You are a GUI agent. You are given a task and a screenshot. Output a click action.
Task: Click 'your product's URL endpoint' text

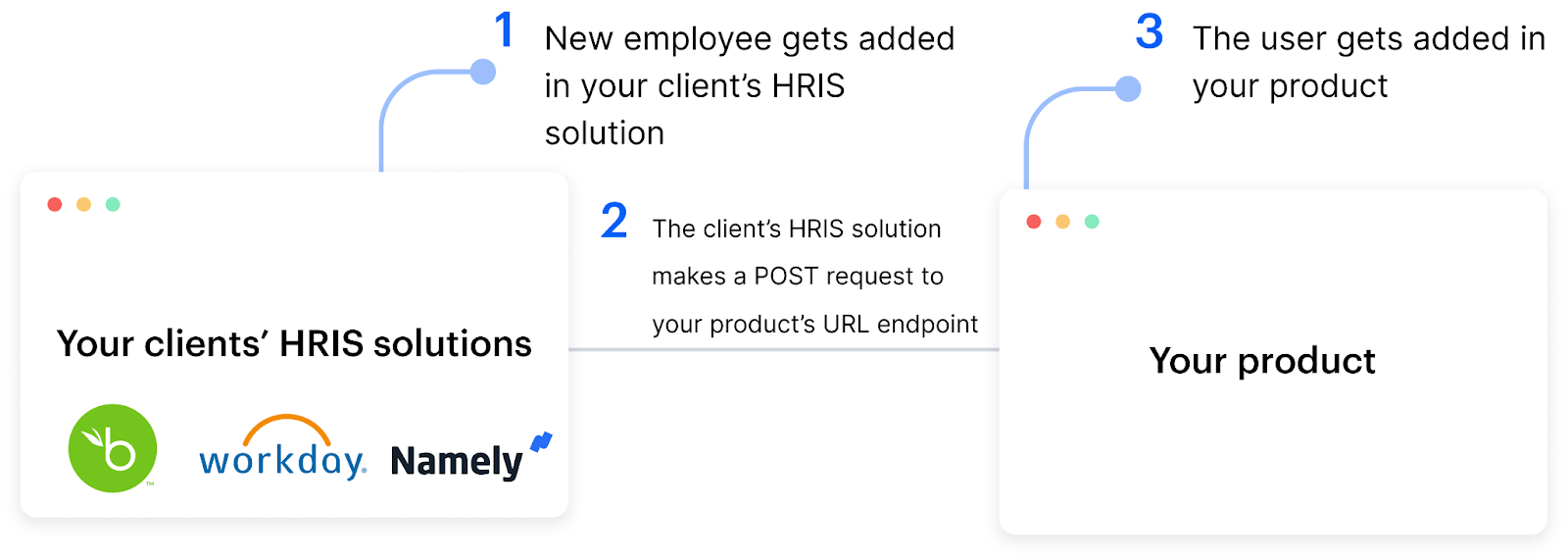point(815,325)
